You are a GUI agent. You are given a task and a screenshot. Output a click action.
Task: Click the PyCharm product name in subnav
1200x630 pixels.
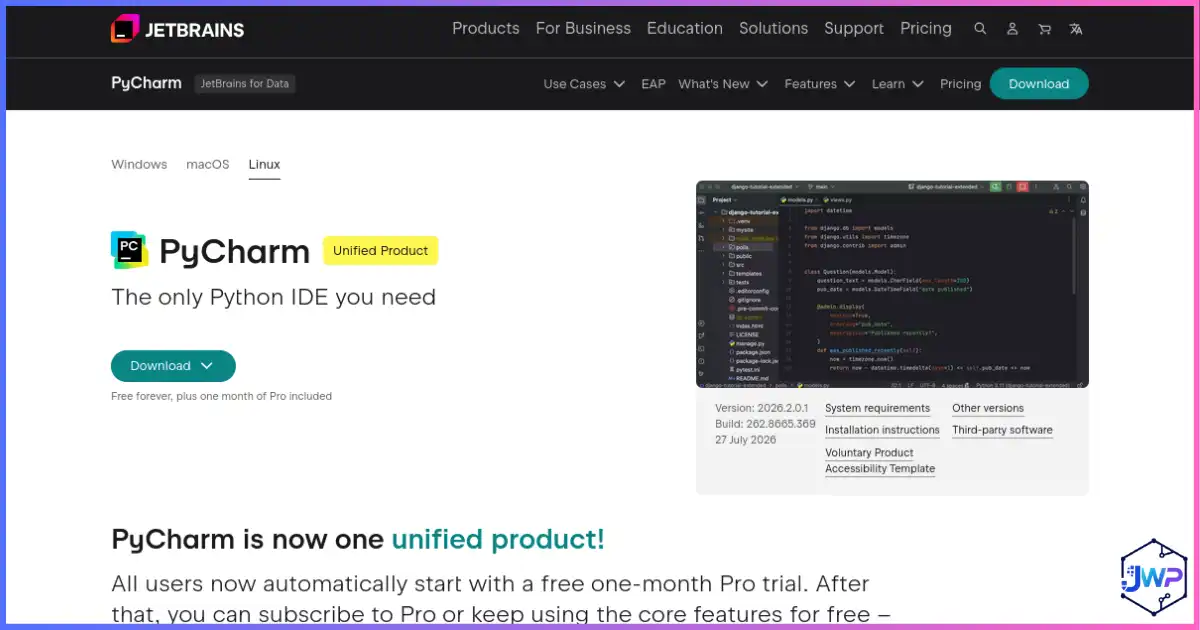click(146, 83)
